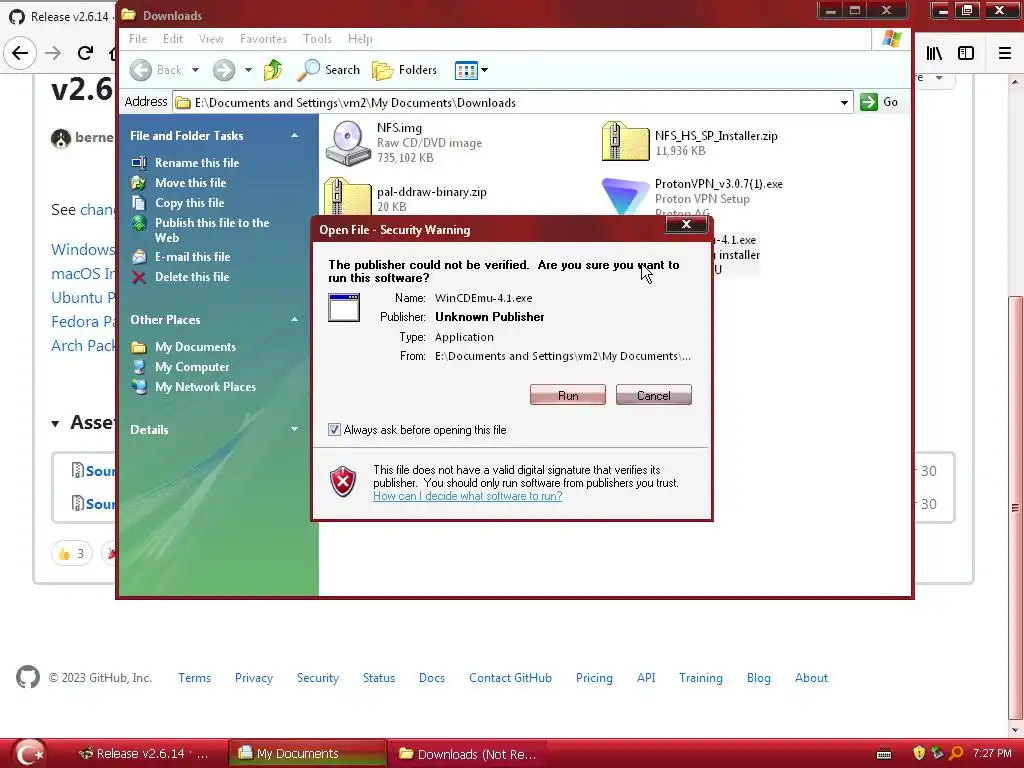Viewport: 1024px width, 768px height.
Task: Uncheck Always ask before opening this file
Action: (x=334, y=430)
